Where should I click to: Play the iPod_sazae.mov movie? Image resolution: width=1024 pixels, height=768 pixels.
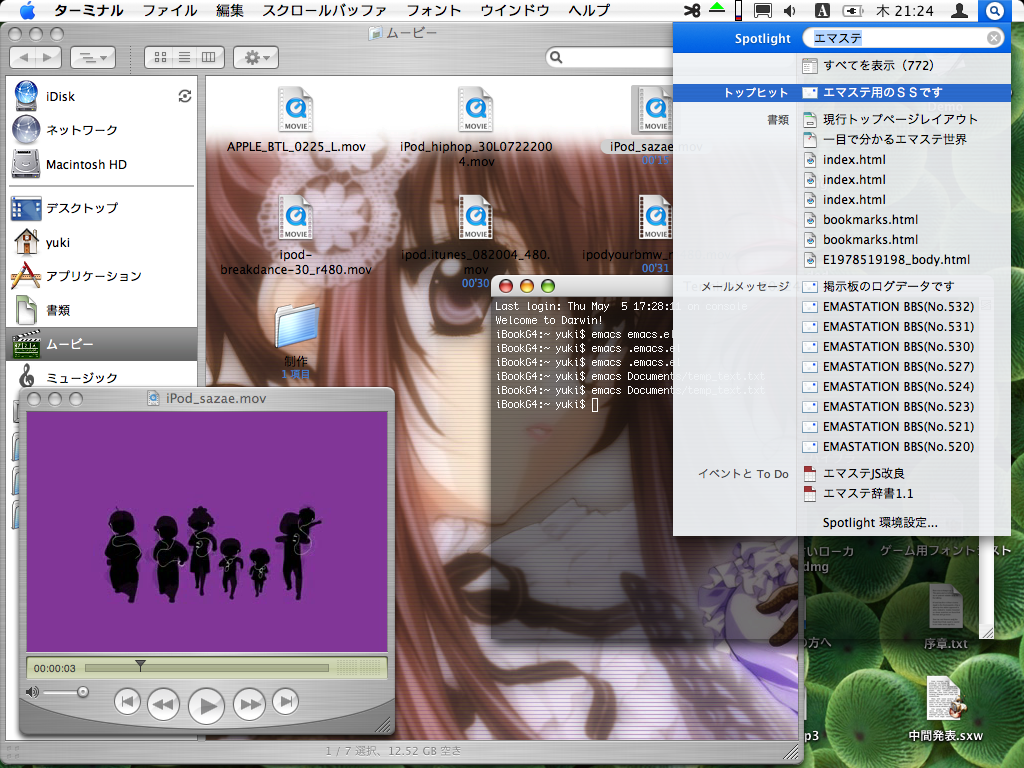click(x=206, y=705)
